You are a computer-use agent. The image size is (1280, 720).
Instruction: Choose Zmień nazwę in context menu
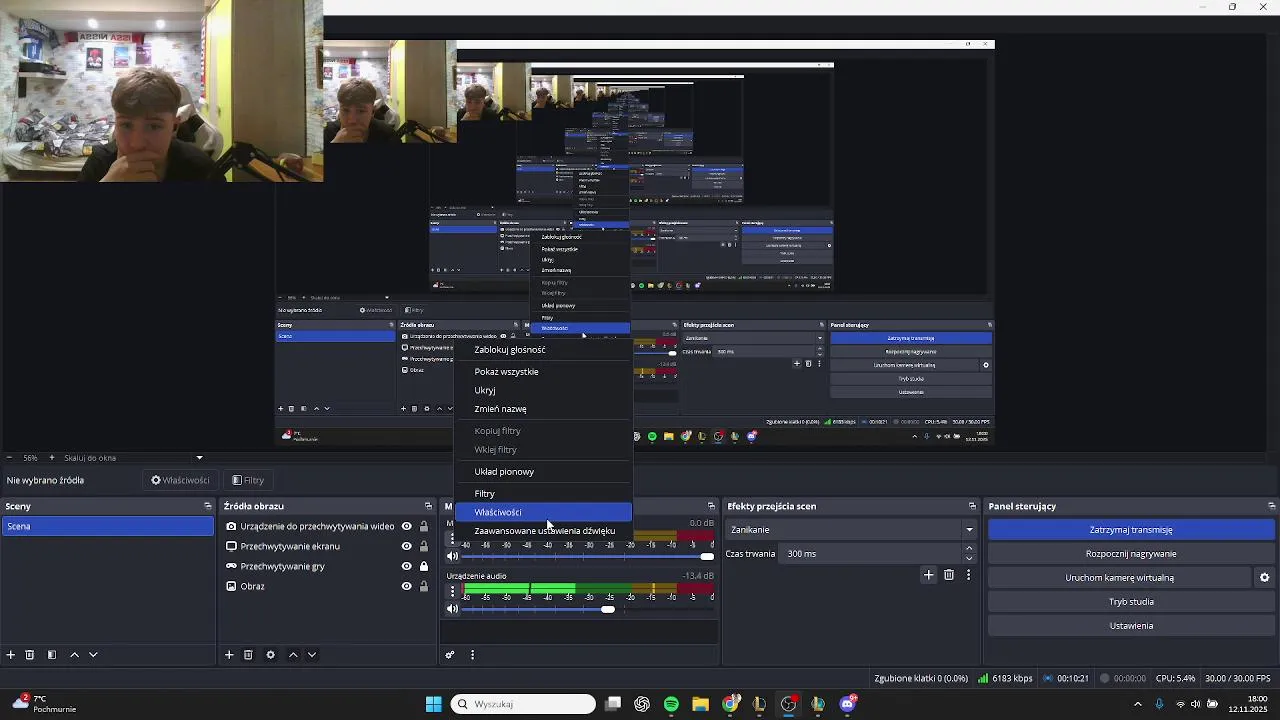pyautogui.click(x=544, y=409)
